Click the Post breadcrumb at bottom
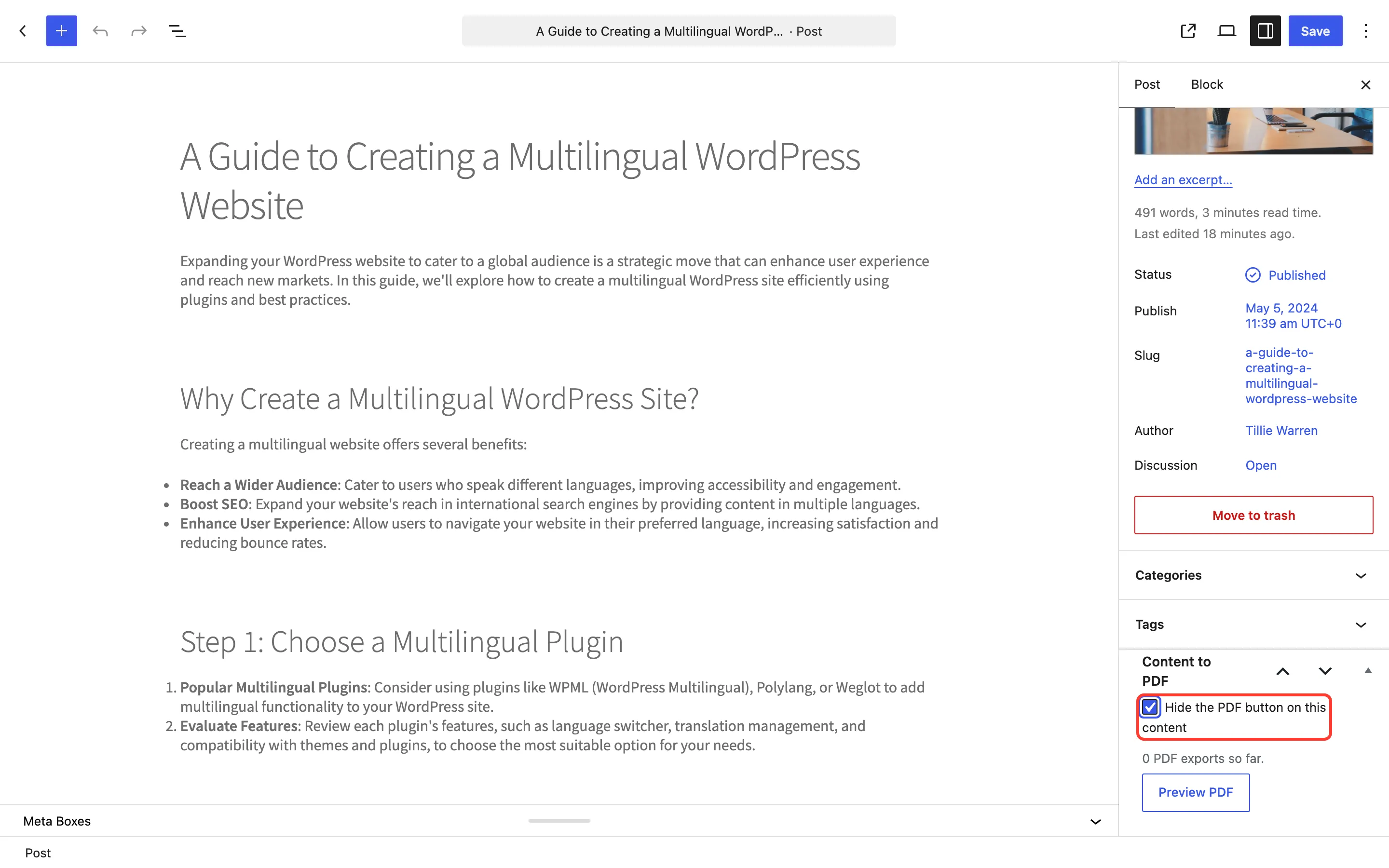This screenshot has height=868, width=1389. pyautogui.click(x=38, y=853)
